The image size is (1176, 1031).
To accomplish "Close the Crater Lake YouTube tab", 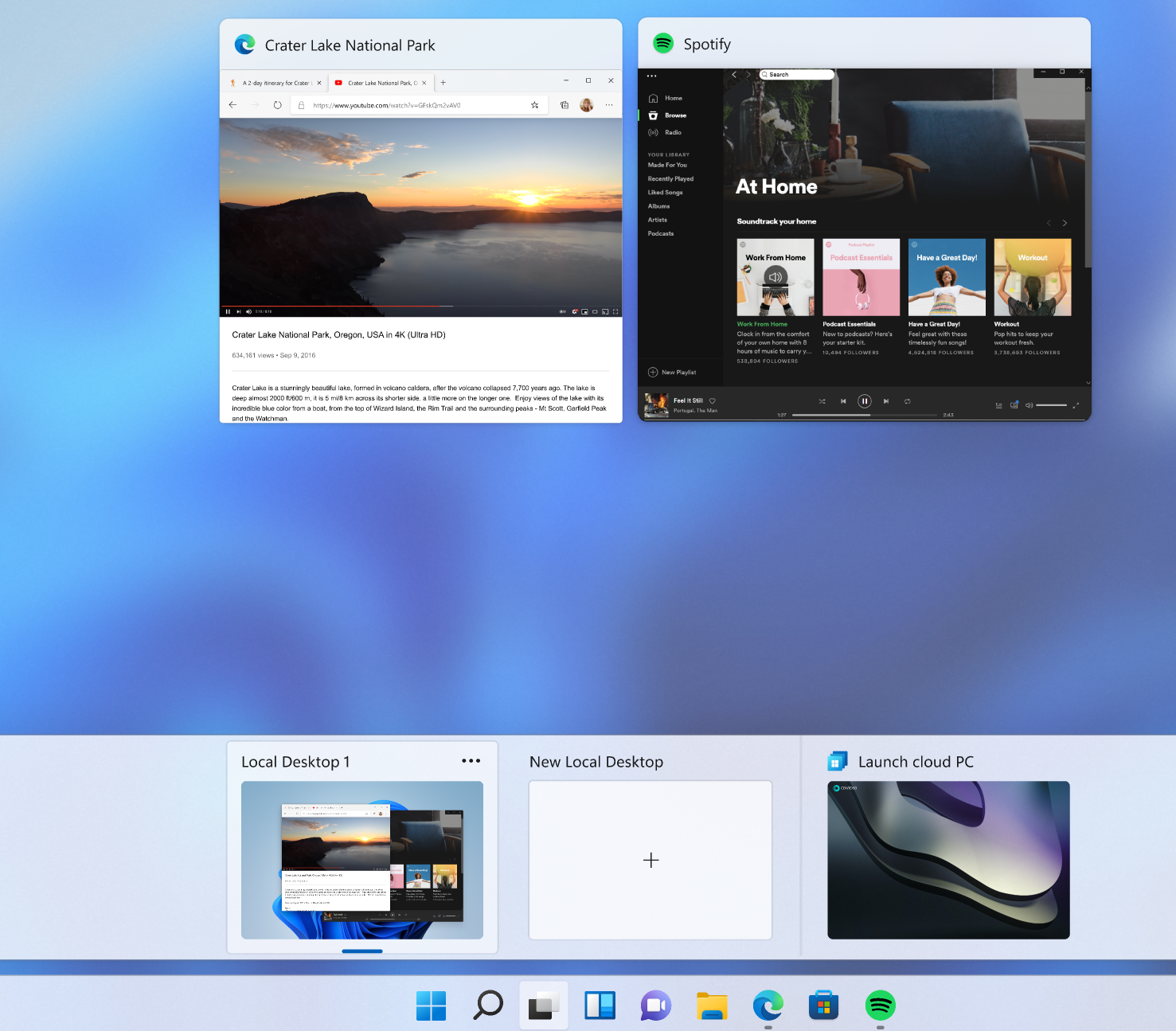I will click(424, 83).
